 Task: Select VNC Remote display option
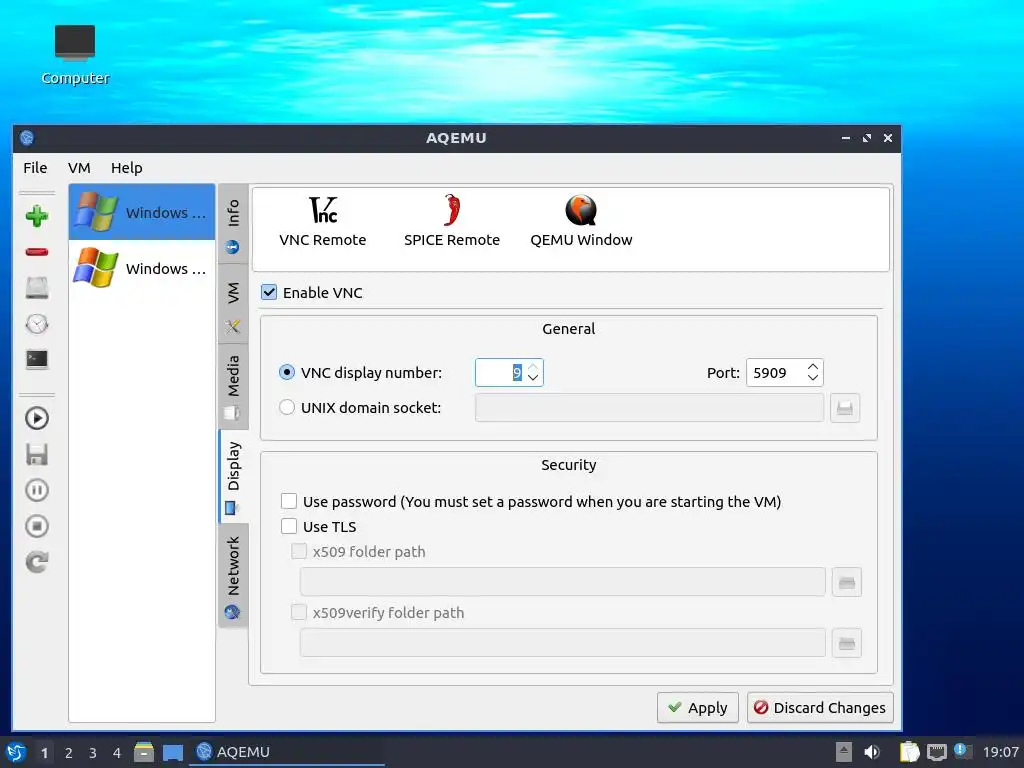(x=323, y=221)
